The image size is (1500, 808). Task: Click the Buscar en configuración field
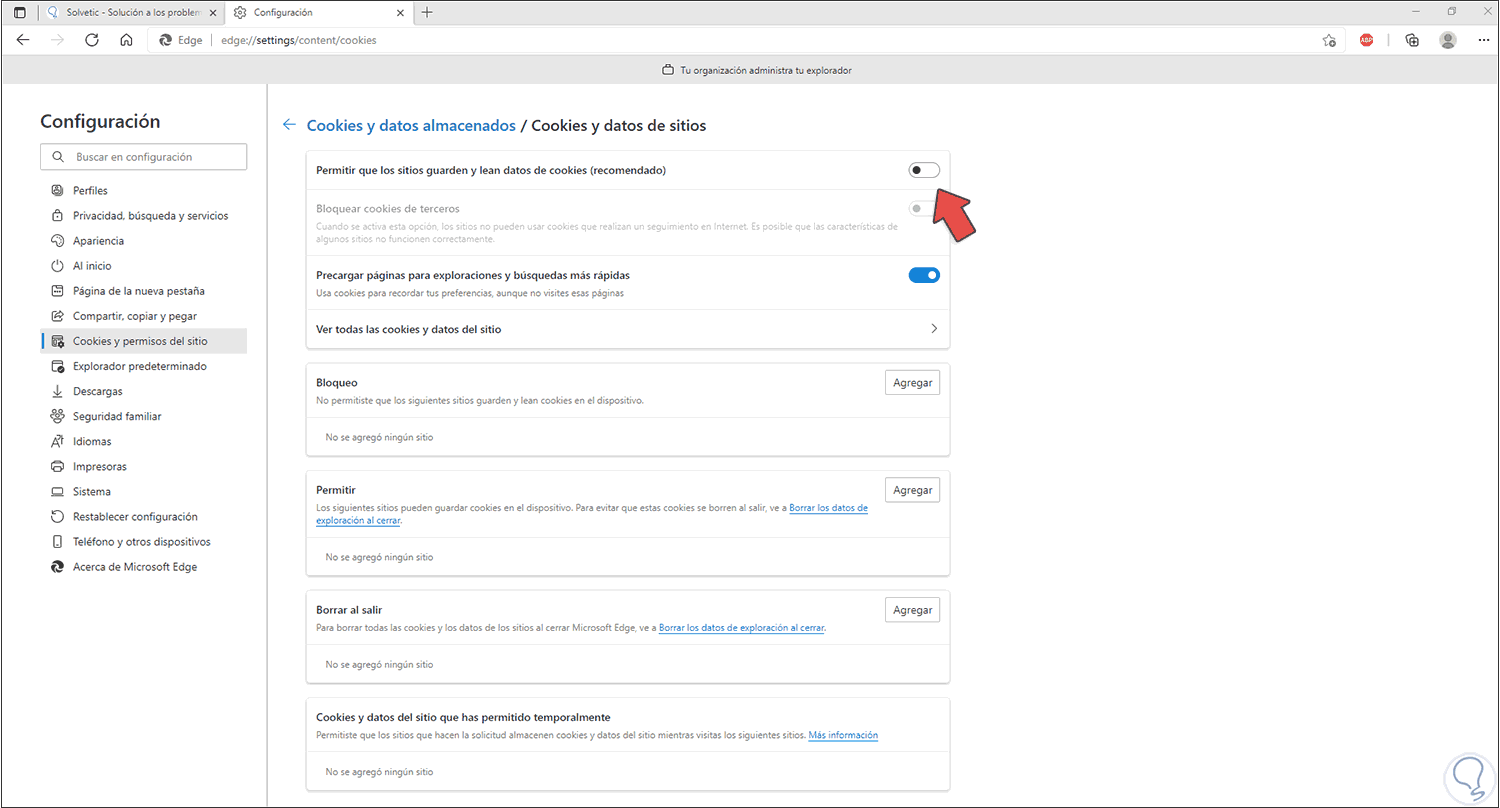[x=143, y=157]
